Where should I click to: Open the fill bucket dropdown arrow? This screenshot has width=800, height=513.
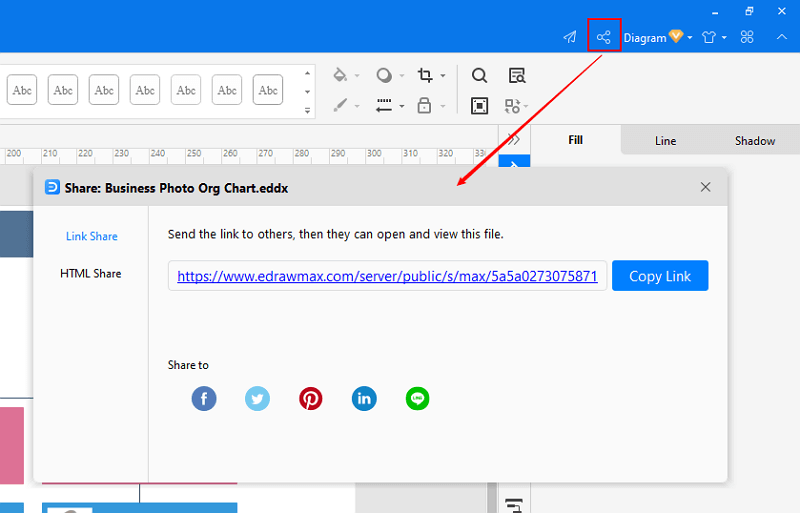coord(357,76)
